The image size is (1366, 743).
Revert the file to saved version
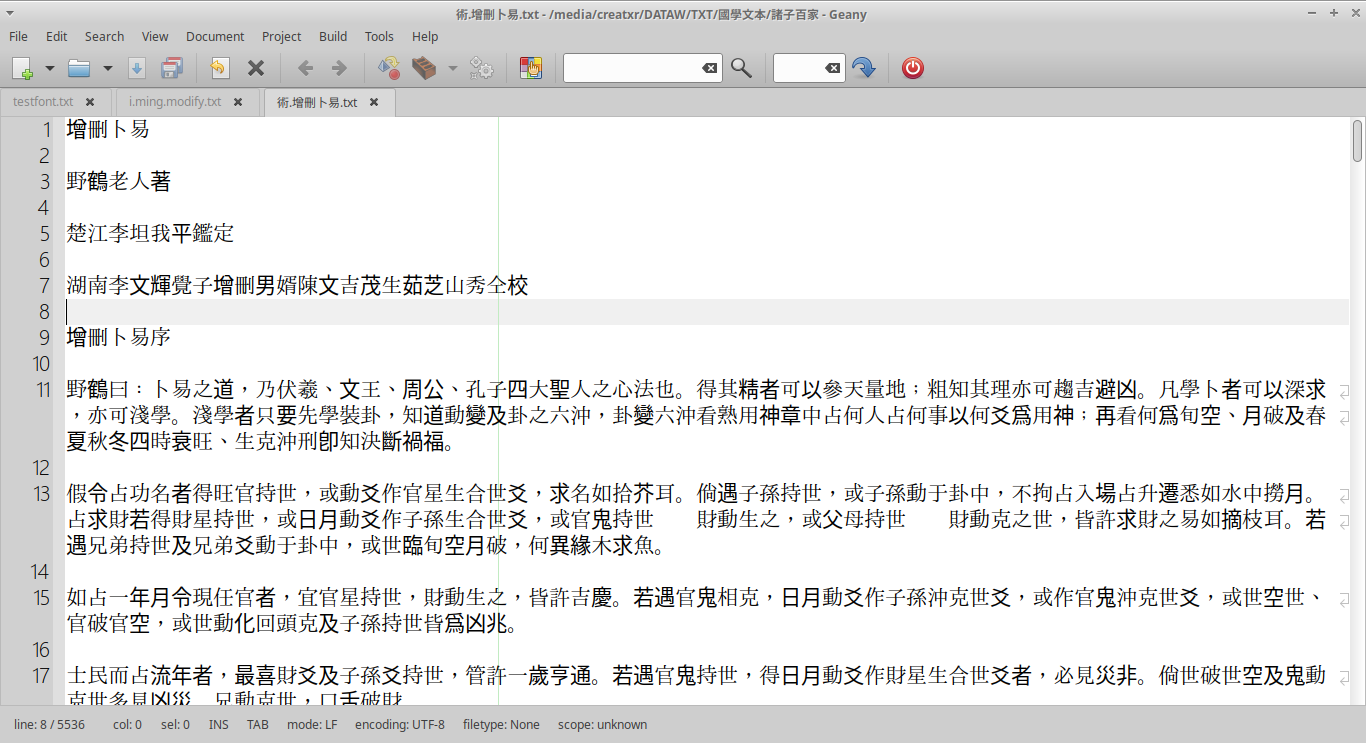[x=218, y=68]
